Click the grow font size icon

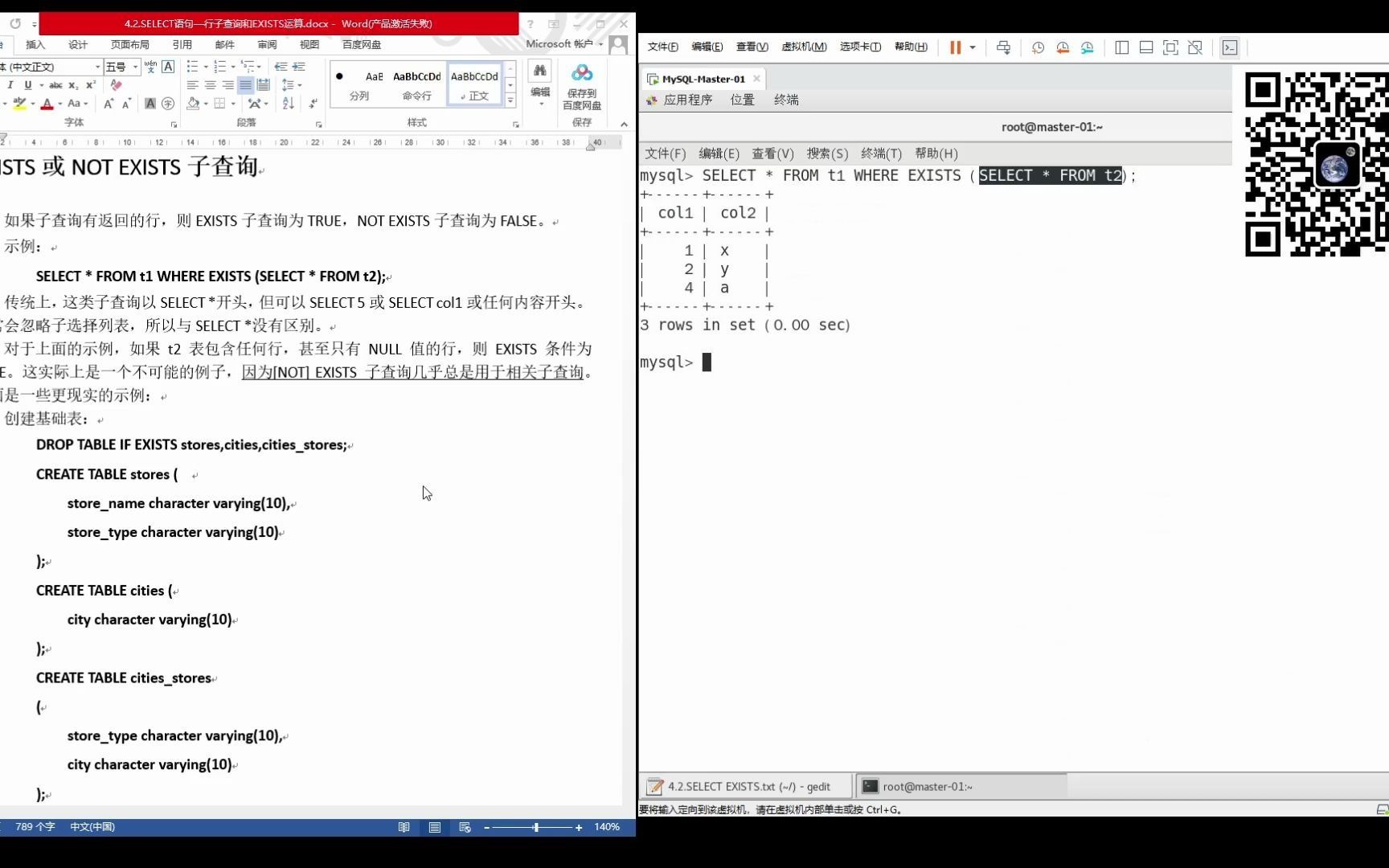point(109,104)
